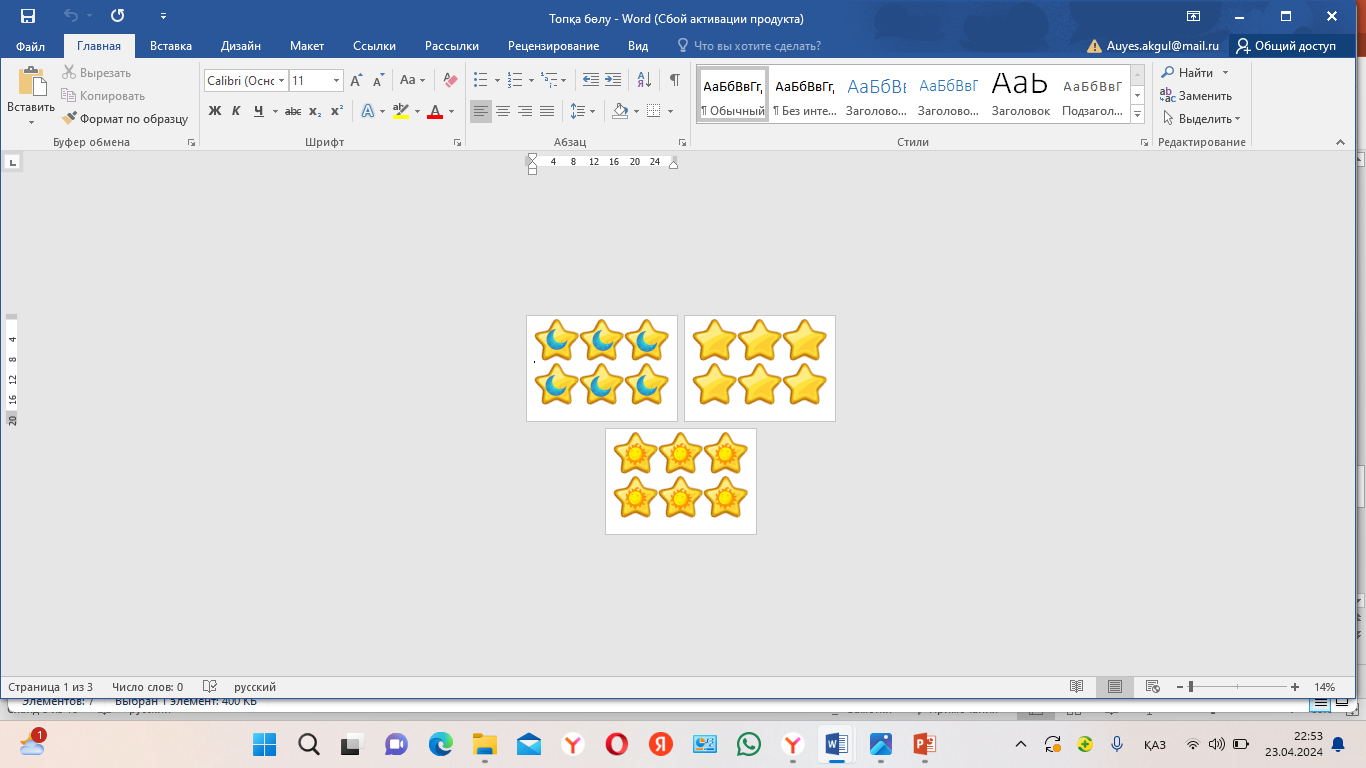The image size is (1366, 768).
Task: Click the Clear All Formatting eraser icon
Action: pos(449,80)
